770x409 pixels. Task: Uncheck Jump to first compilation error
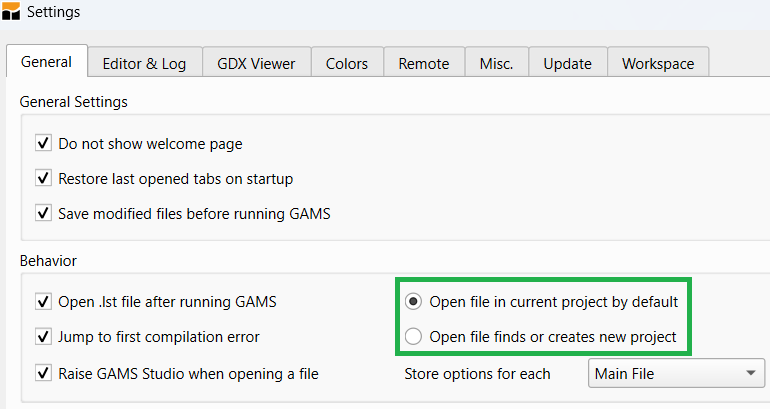[x=43, y=337]
